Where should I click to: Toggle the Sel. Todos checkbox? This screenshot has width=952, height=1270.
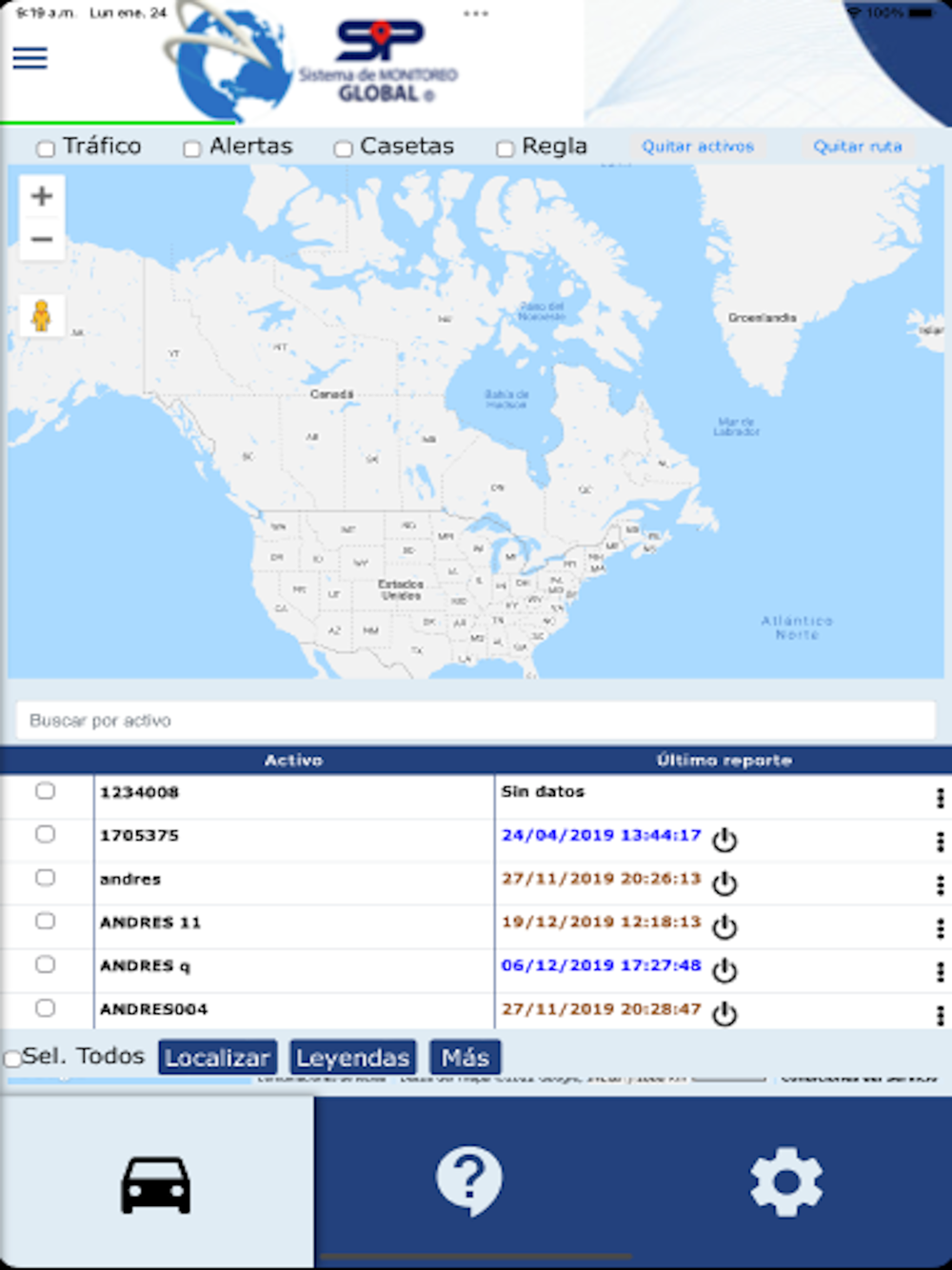[x=12, y=1059]
